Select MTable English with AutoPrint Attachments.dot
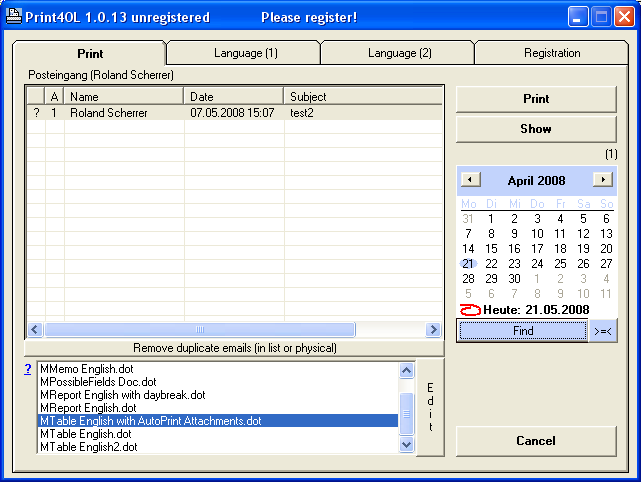 pos(218,421)
